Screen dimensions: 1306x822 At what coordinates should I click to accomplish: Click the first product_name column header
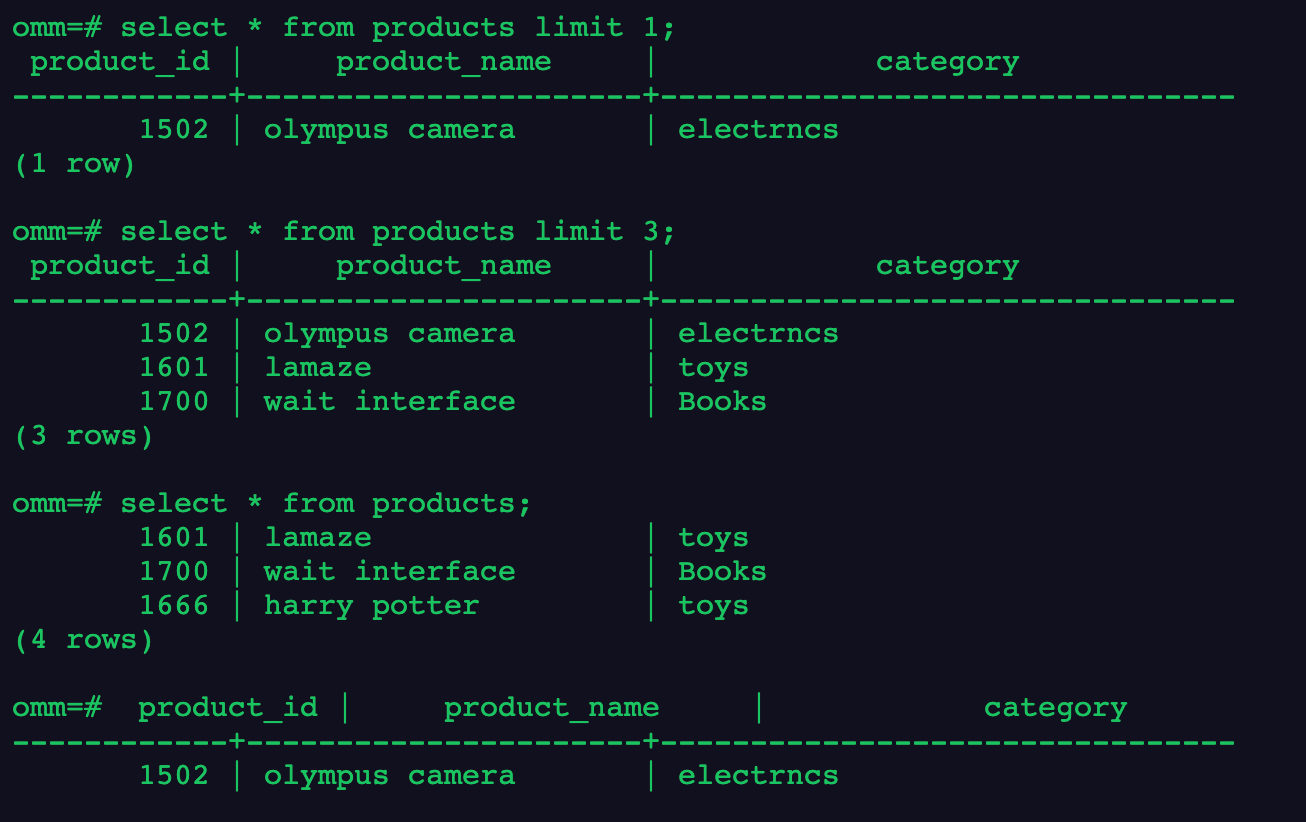click(x=443, y=62)
